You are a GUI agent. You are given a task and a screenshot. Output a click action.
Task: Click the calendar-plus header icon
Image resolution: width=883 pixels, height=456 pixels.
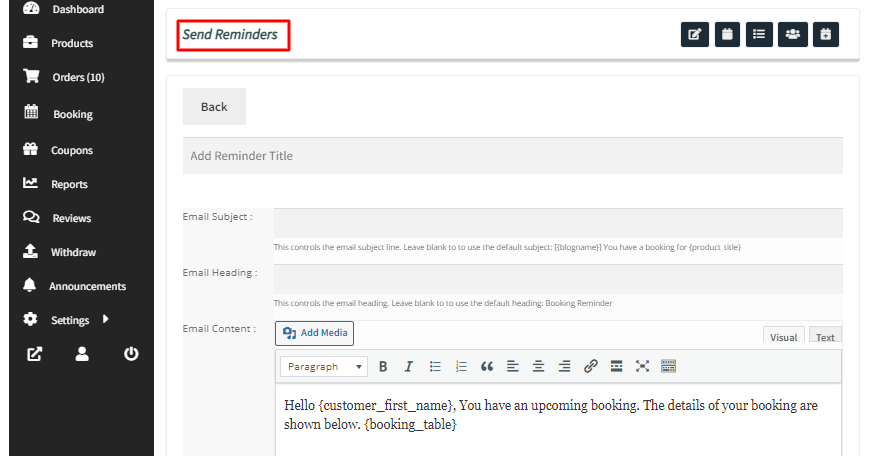(826, 34)
